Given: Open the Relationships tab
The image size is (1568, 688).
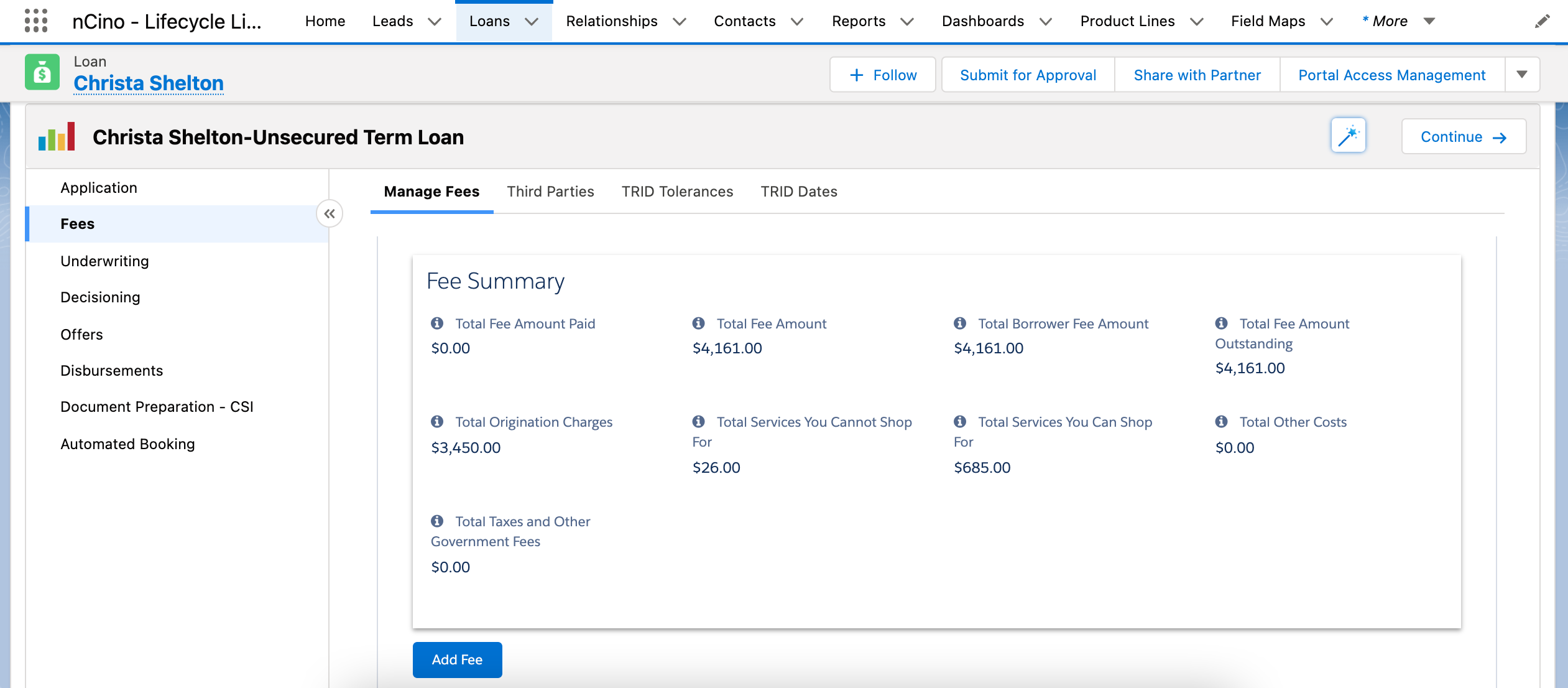Looking at the screenshot, I should pos(612,21).
